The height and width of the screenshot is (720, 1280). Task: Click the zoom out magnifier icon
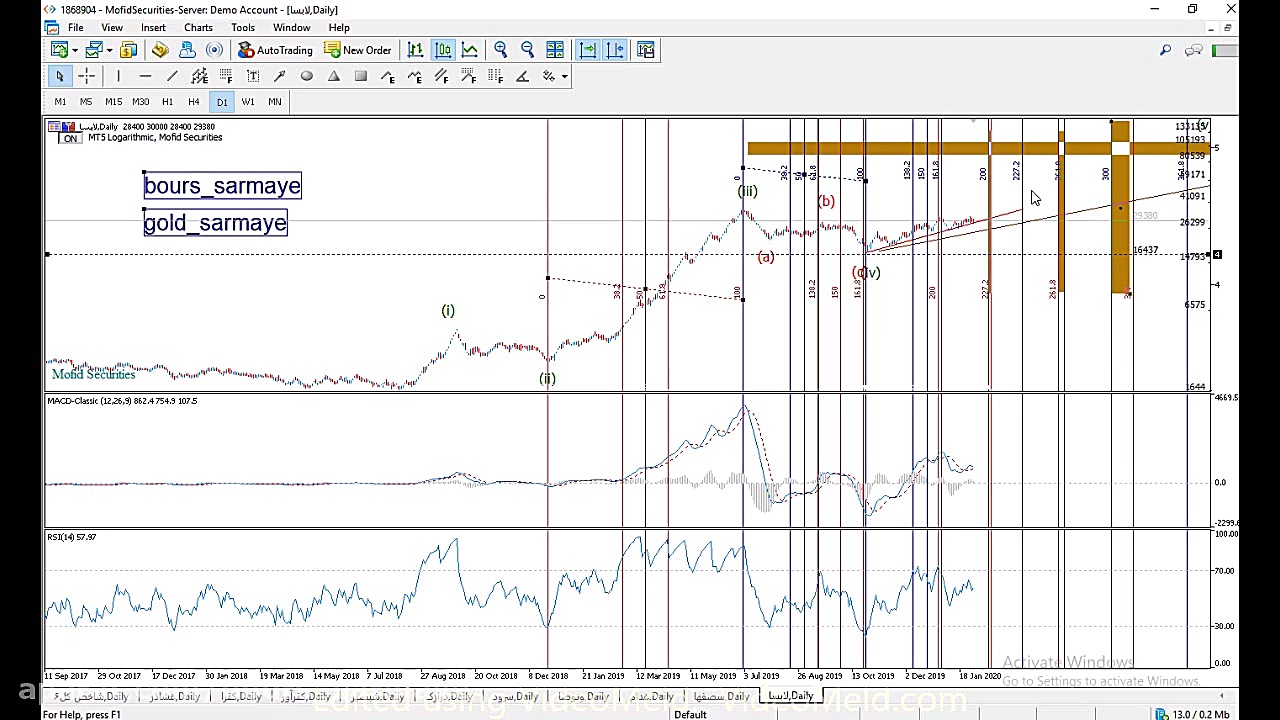(528, 50)
